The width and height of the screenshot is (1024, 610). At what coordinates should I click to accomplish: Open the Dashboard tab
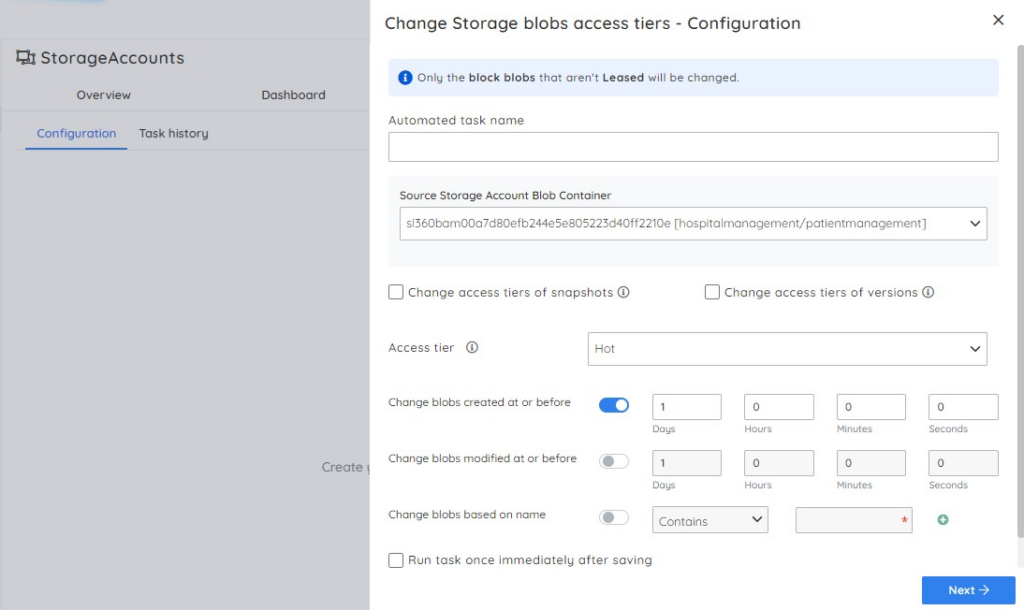[293, 95]
